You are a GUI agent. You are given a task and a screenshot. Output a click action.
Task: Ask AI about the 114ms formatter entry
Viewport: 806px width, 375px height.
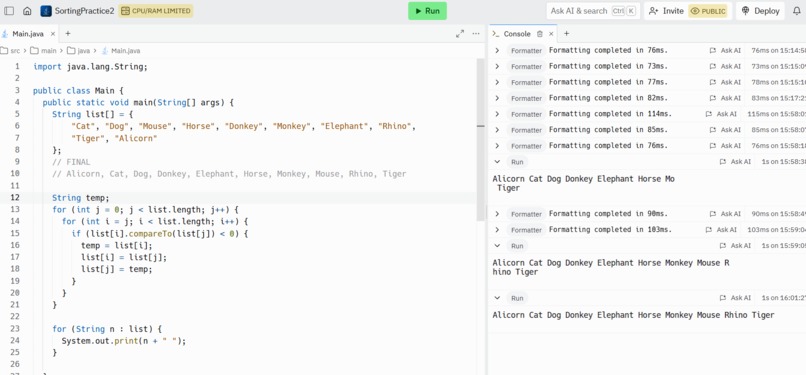click(x=722, y=114)
